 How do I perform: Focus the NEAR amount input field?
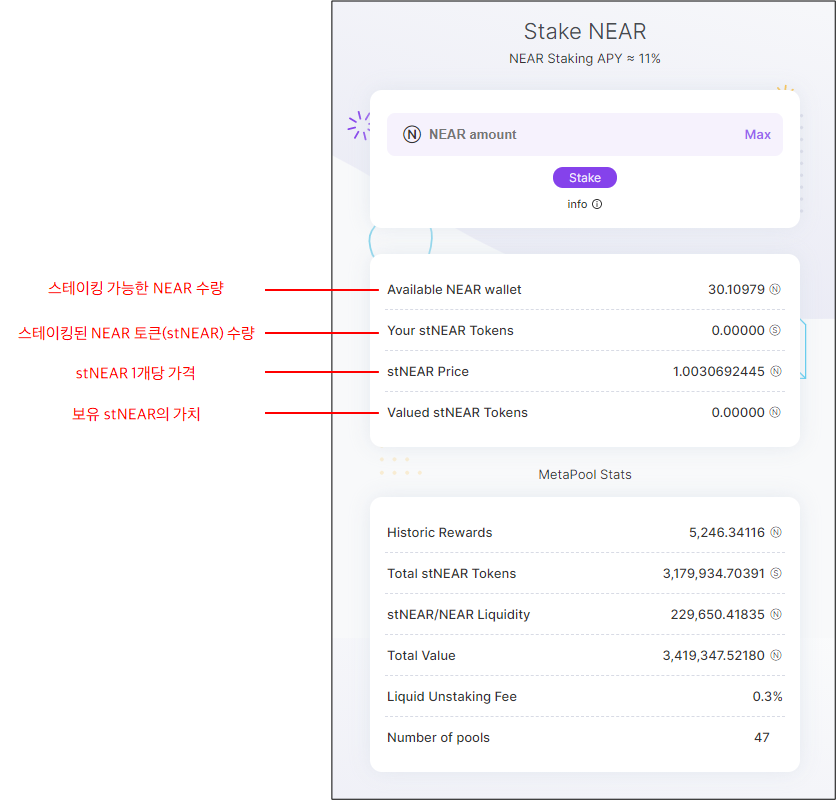(585, 134)
